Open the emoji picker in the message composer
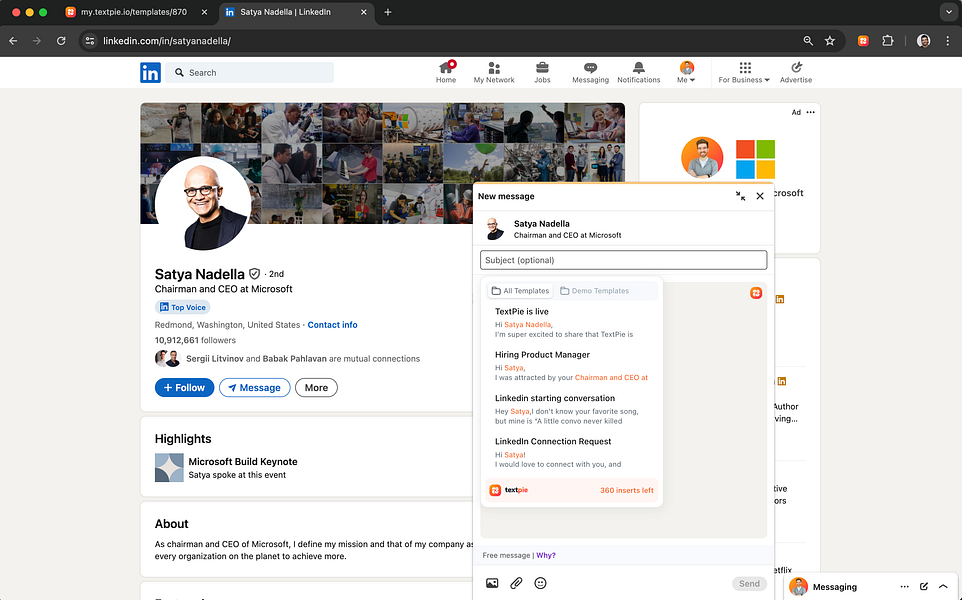Image resolution: width=962 pixels, height=600 pixels. pos(540,582)
